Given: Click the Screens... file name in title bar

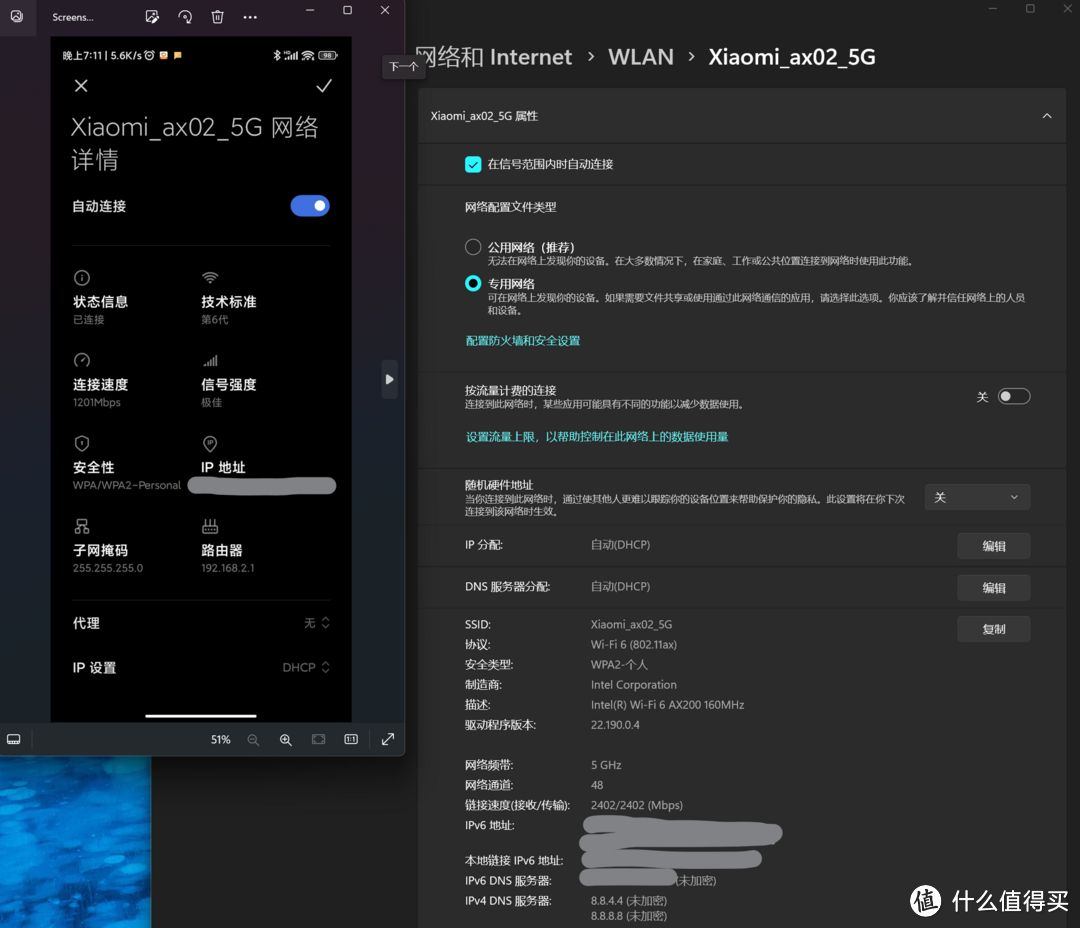Looking at the screenshot, I should [x=72, y=17].
